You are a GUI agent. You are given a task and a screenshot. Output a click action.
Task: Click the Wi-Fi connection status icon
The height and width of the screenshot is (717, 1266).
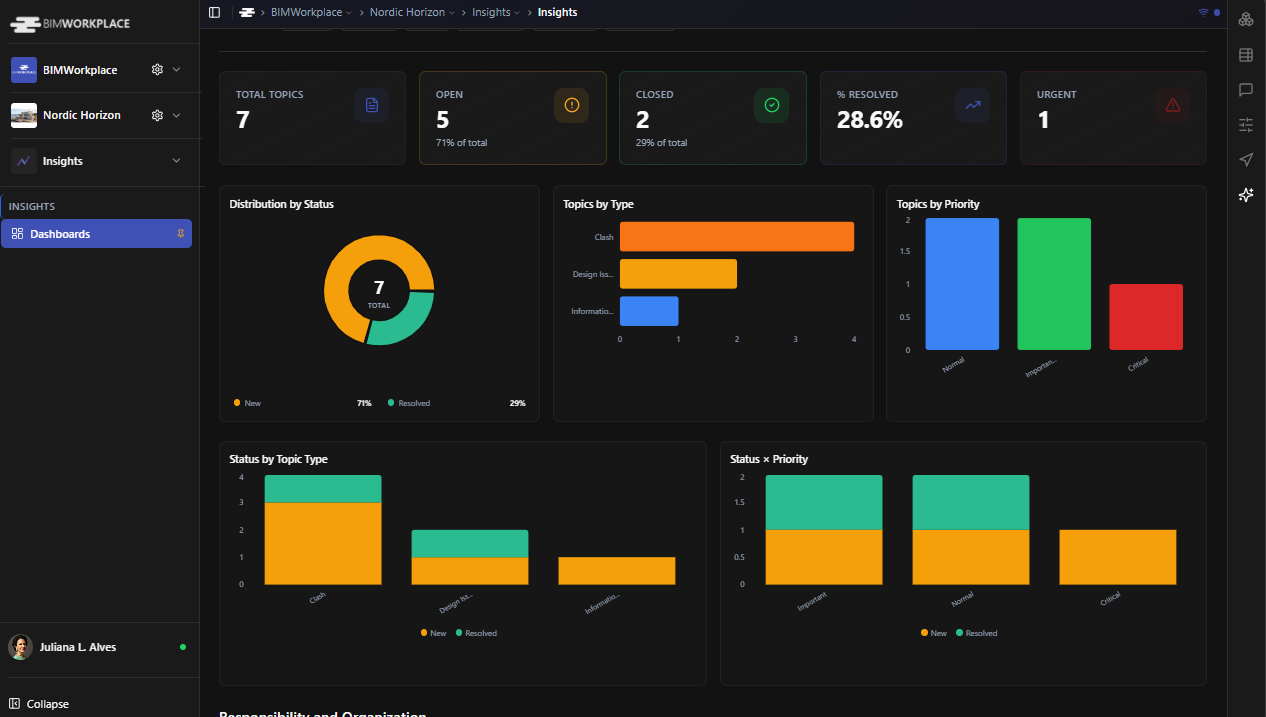coord(1203,12)
